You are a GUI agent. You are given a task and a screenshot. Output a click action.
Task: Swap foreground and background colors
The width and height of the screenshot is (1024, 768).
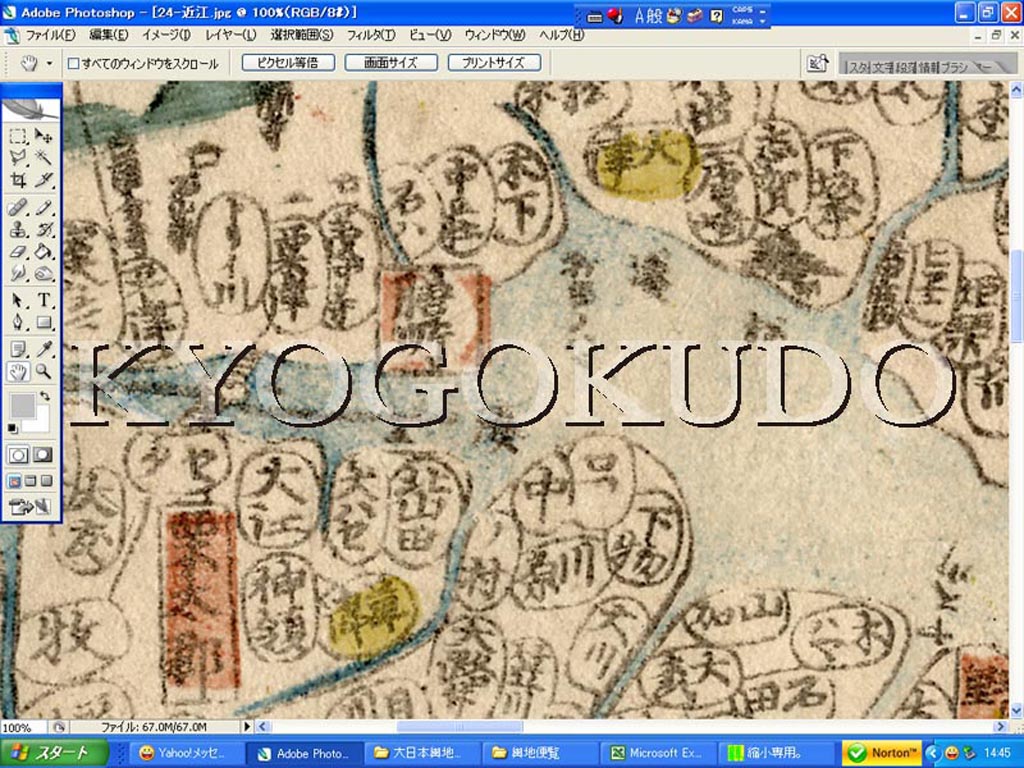[x=44, y=396]
